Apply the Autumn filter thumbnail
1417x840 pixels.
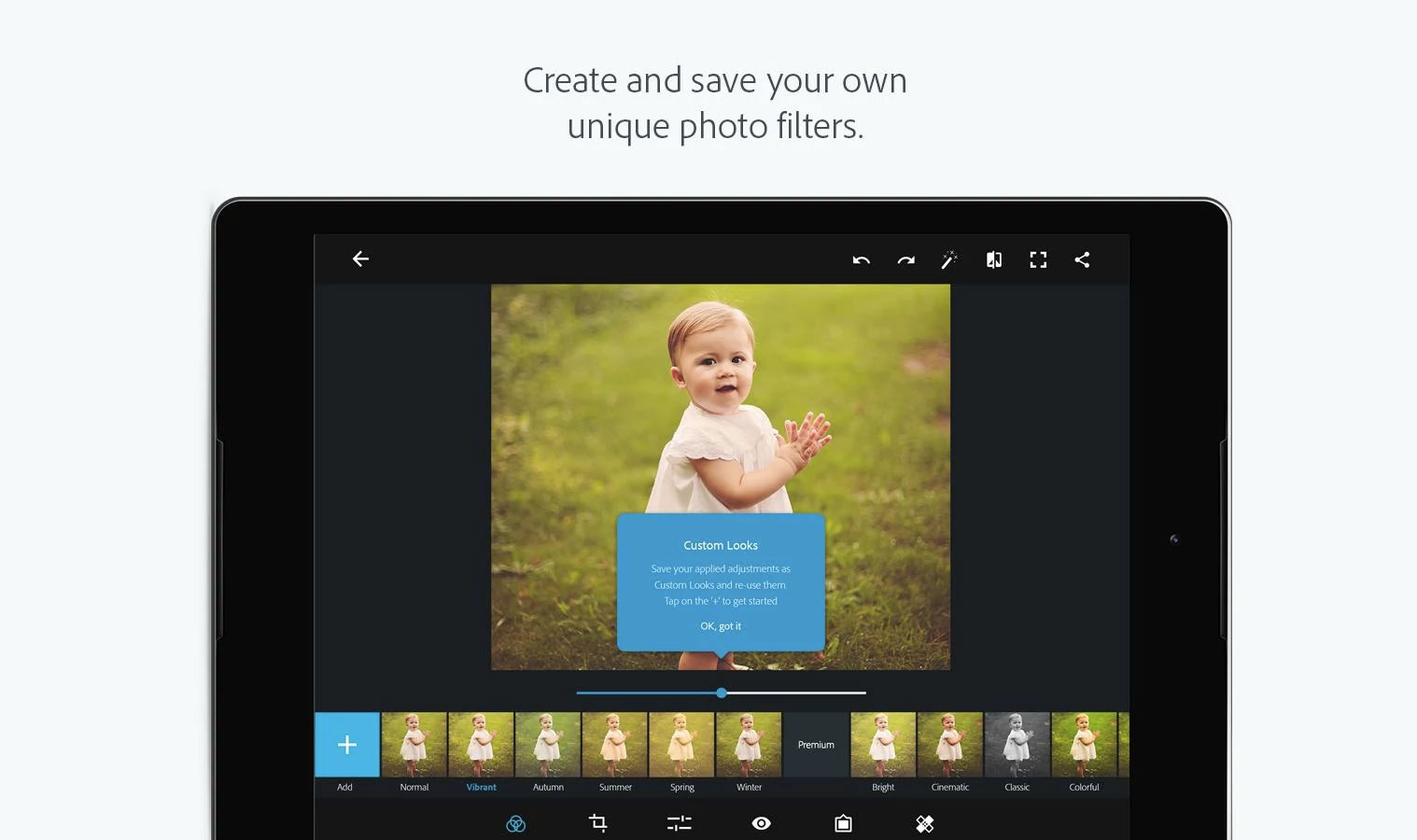tap(548, 745)
